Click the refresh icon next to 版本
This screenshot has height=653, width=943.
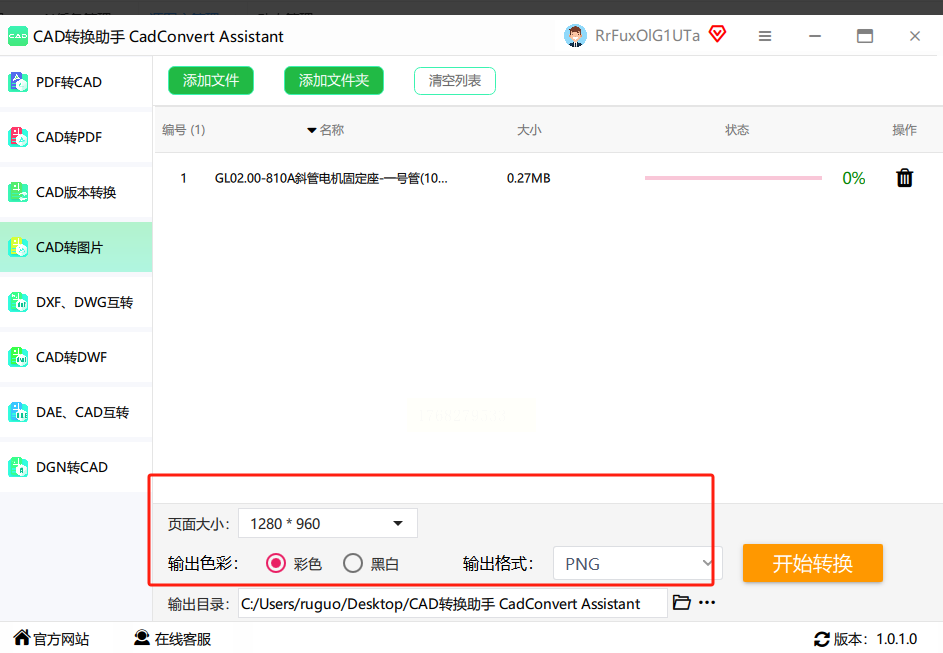pyautogui.click(x=822, y=639)
